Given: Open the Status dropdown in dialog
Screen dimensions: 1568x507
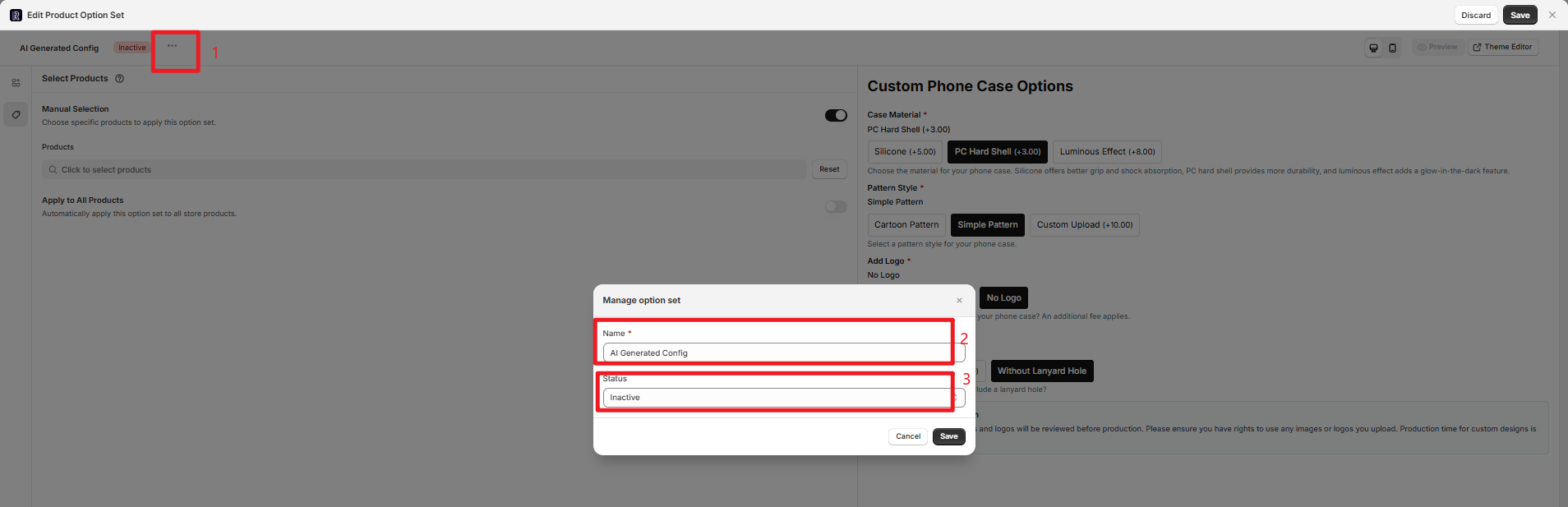Looking at the screenshot, I should (x=782, y=398).
